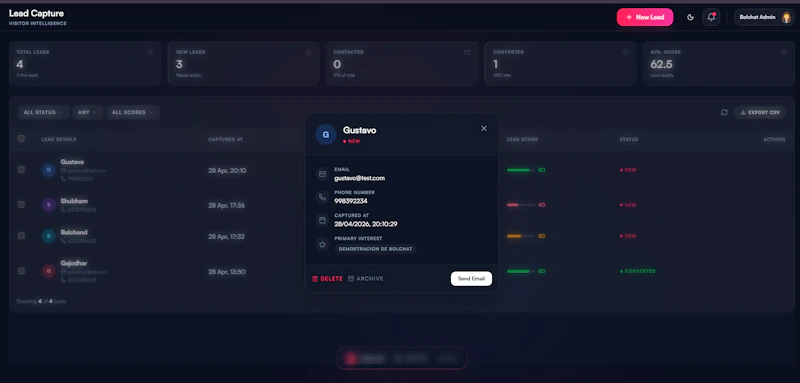
Task: Click the Actions column header
Action: point(774,139)
